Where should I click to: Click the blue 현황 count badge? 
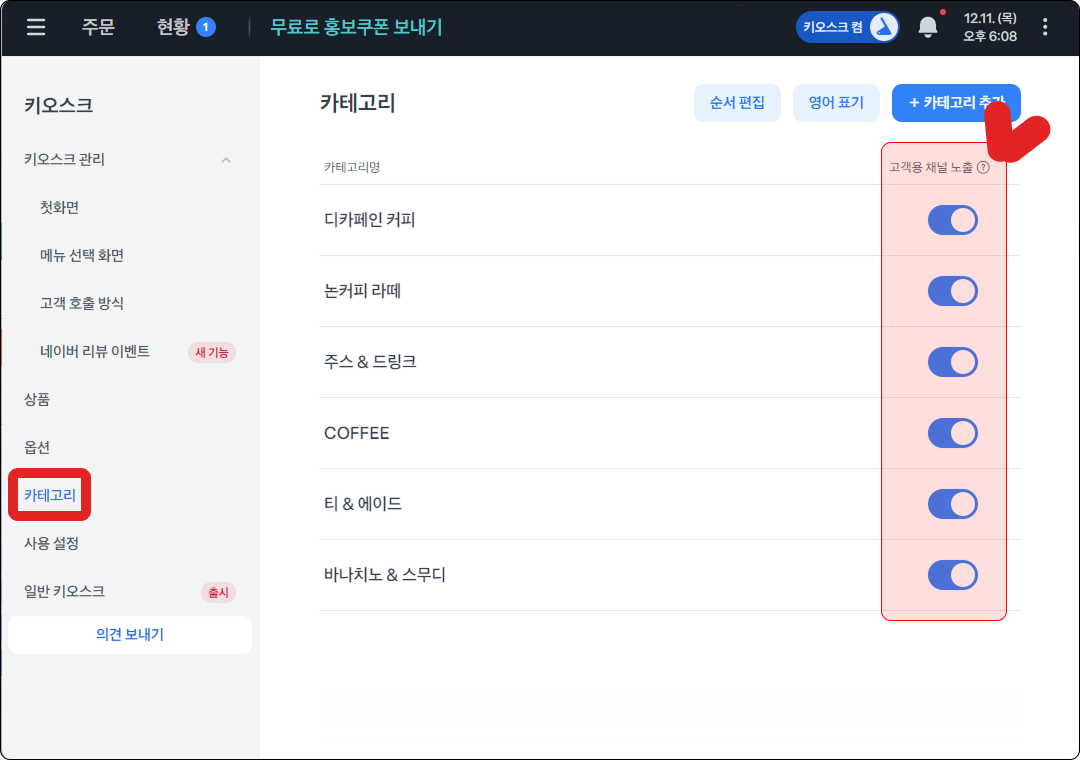tap(206, 27)
